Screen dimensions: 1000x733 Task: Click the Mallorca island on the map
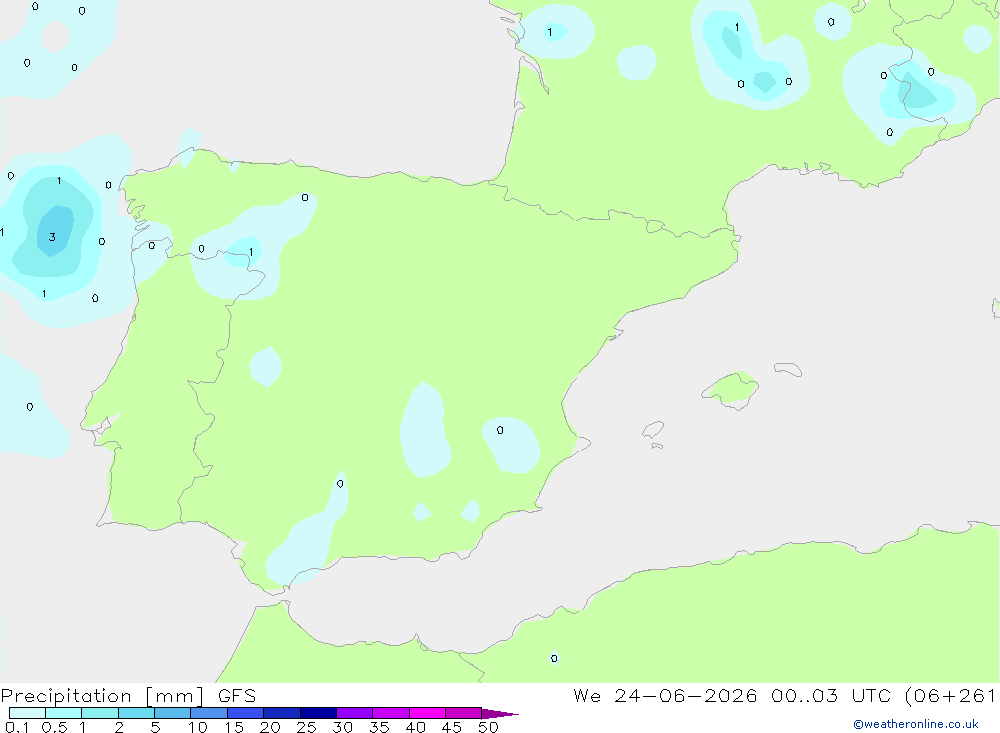[x=730, y=389]
